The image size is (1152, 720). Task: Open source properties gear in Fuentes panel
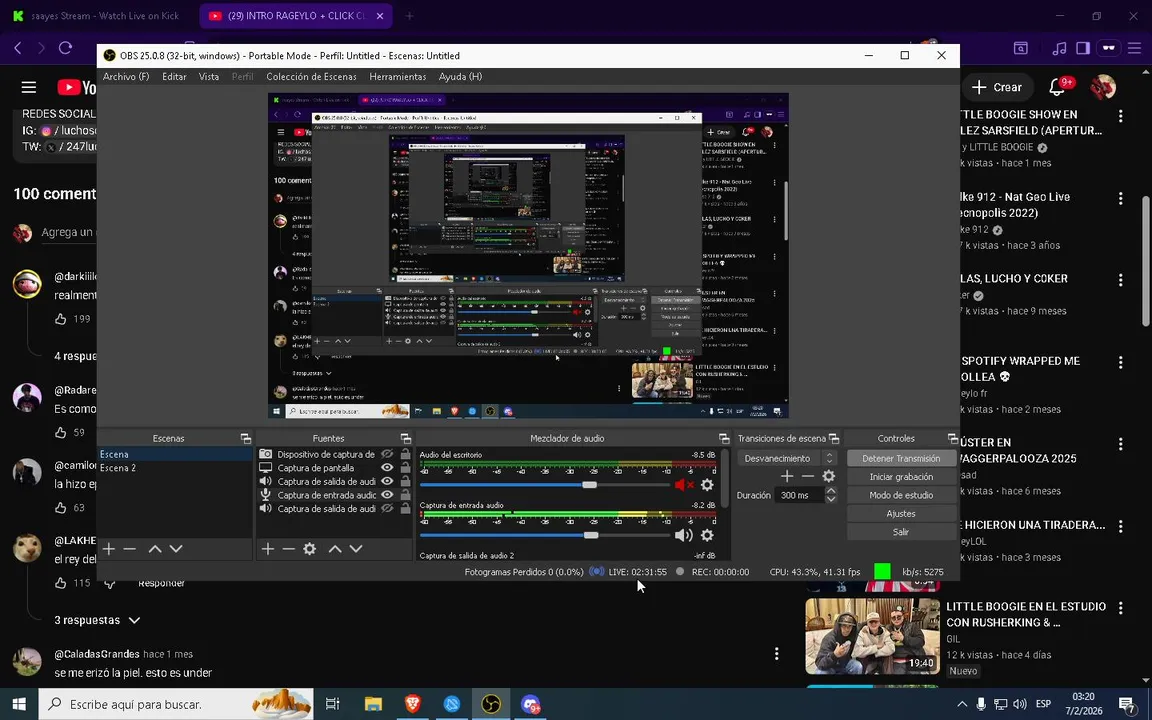309,549
